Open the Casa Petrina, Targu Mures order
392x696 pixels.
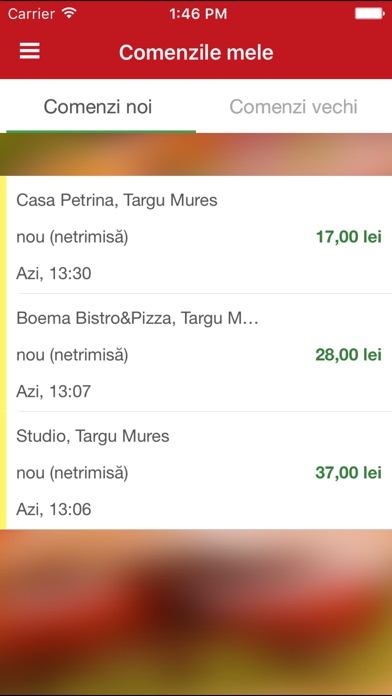(x=199, y=235)
